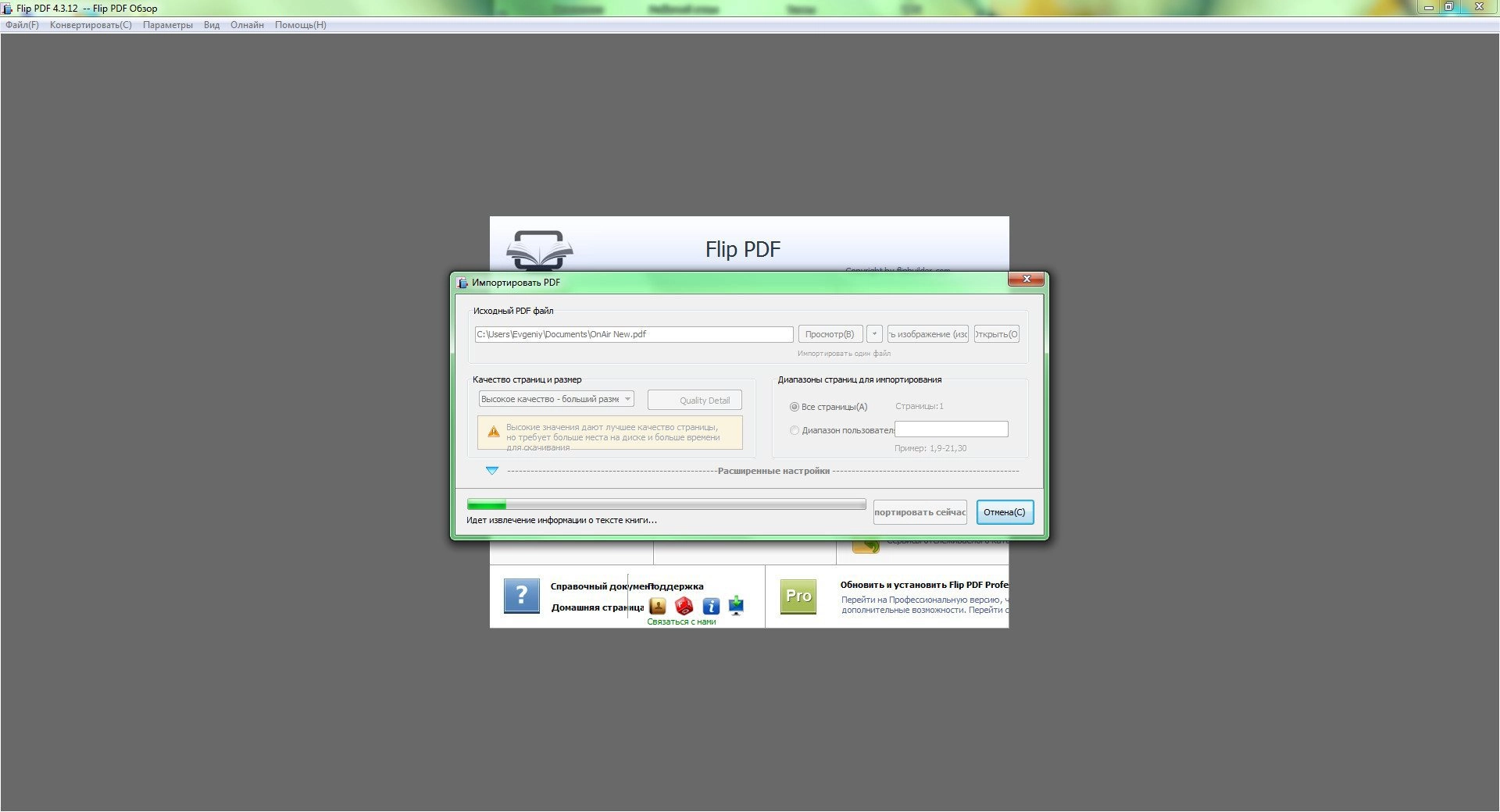Minimize the Flip PDF main window

click(x=1429, y=7)
